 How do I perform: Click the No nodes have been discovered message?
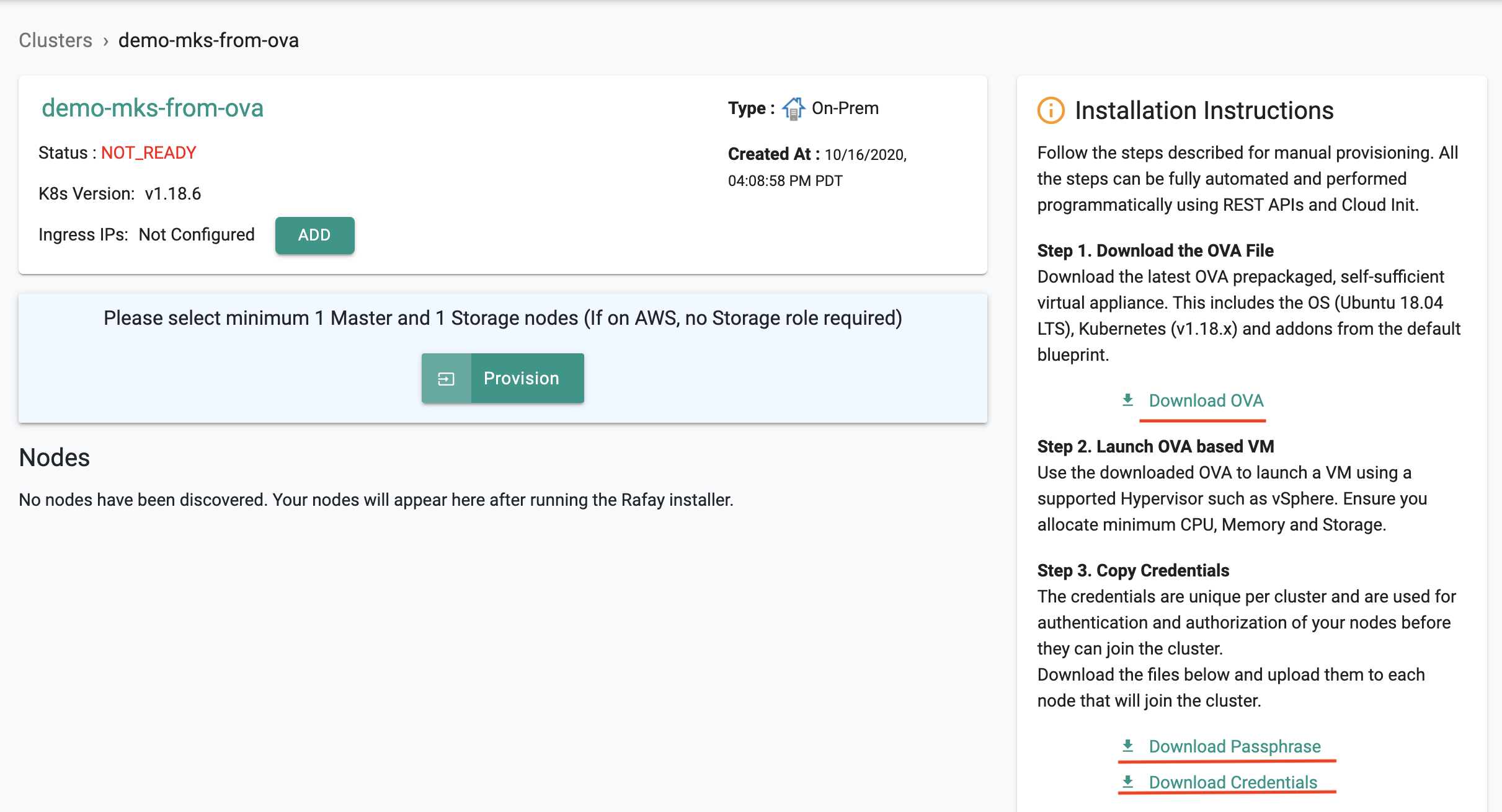coord(376,500)
